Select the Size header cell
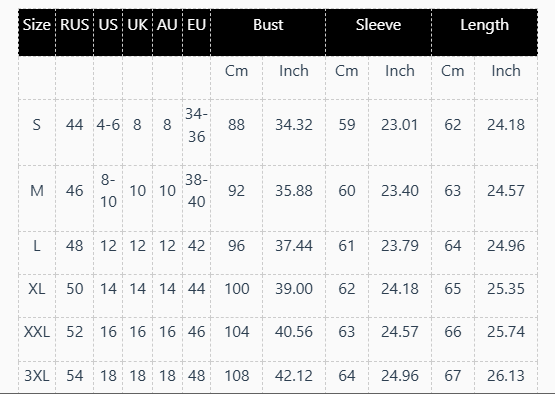This screenshot has height=398, width=555. 37,25
